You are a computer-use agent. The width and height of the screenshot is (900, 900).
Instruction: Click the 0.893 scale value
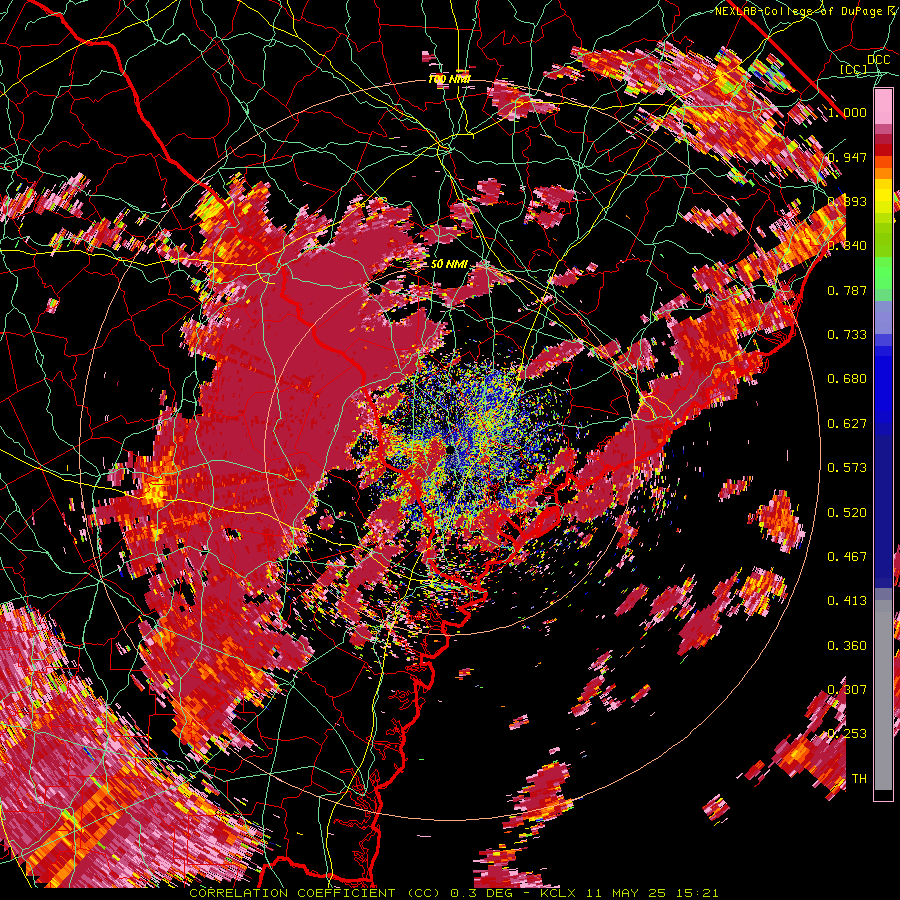pos(847,201)
